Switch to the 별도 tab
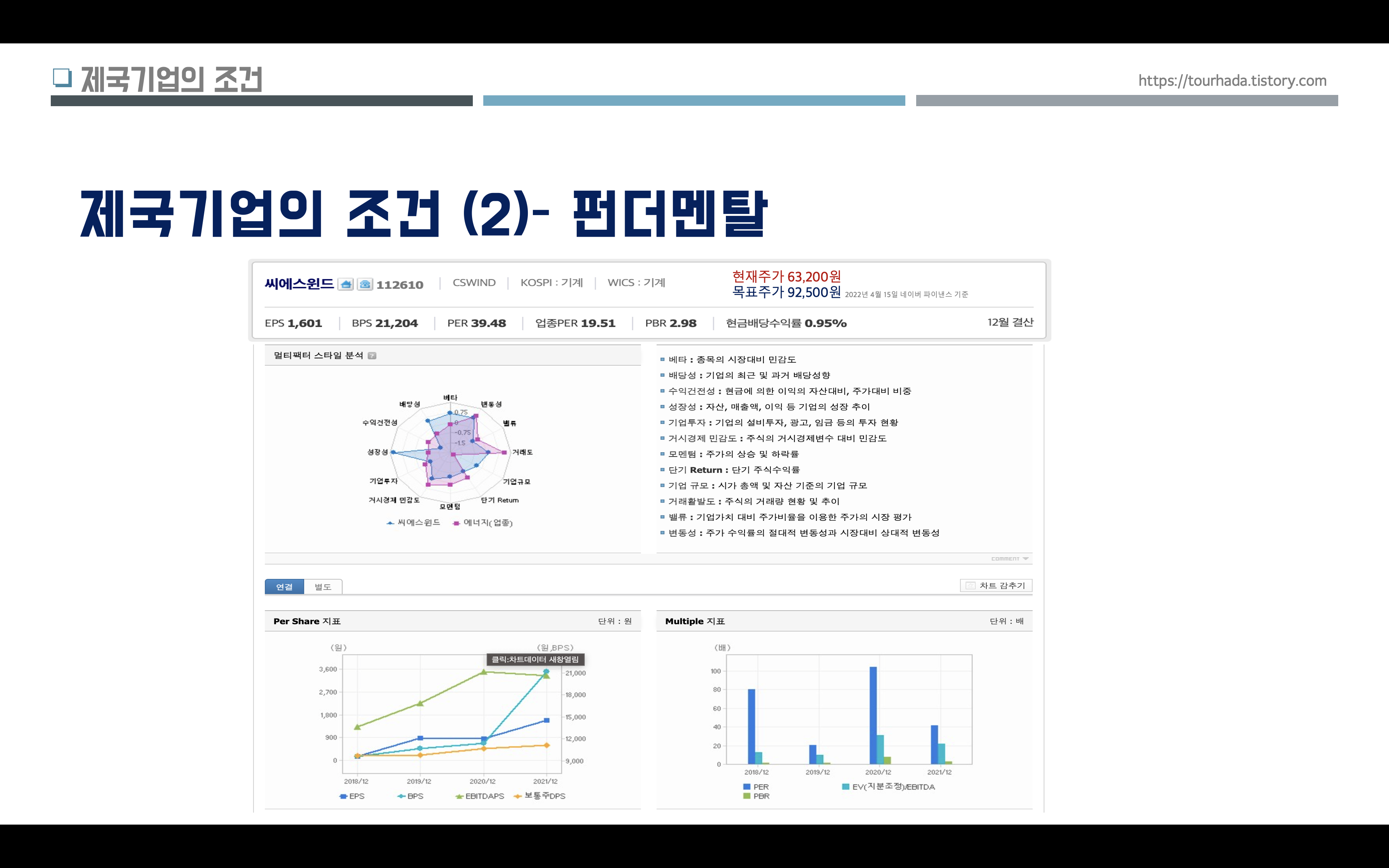This screenshot has width=1389, height=868. 322,587
